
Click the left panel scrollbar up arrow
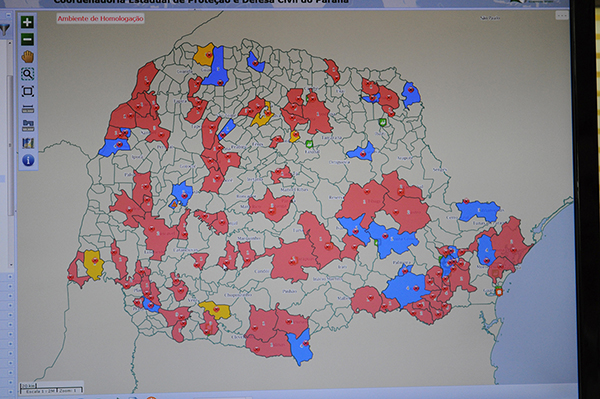(10, 43)
